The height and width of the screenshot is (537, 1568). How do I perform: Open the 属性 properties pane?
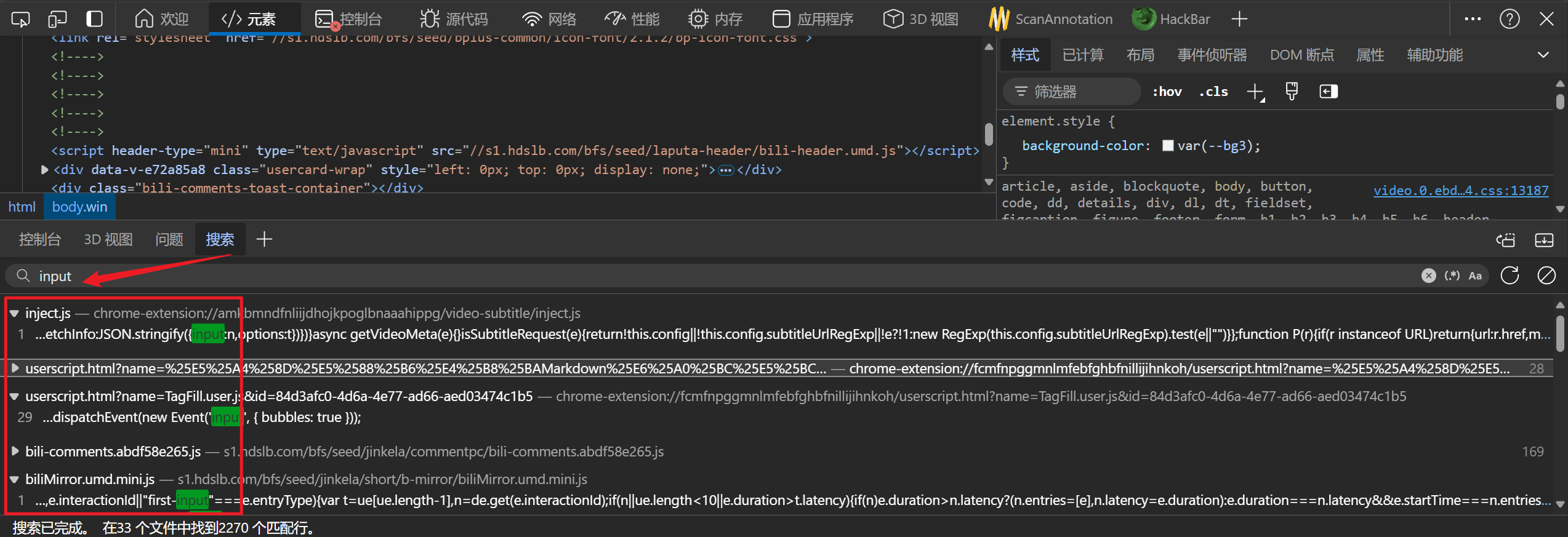point(1370,55)
